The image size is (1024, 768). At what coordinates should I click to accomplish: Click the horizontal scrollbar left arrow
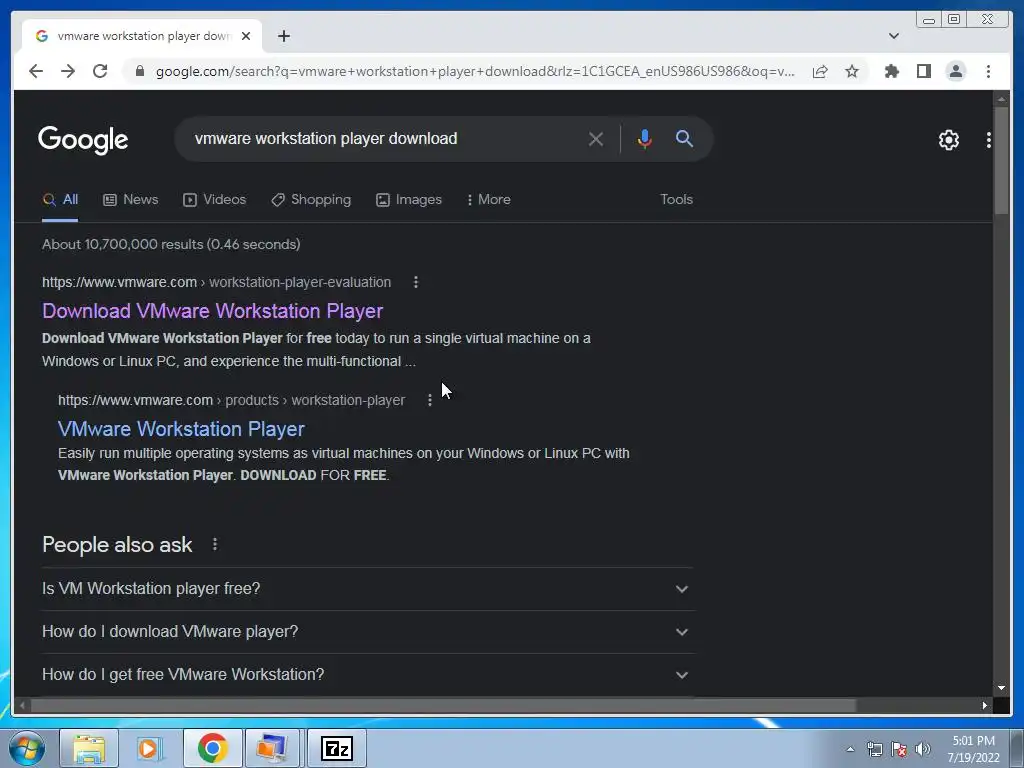[23, 705]
